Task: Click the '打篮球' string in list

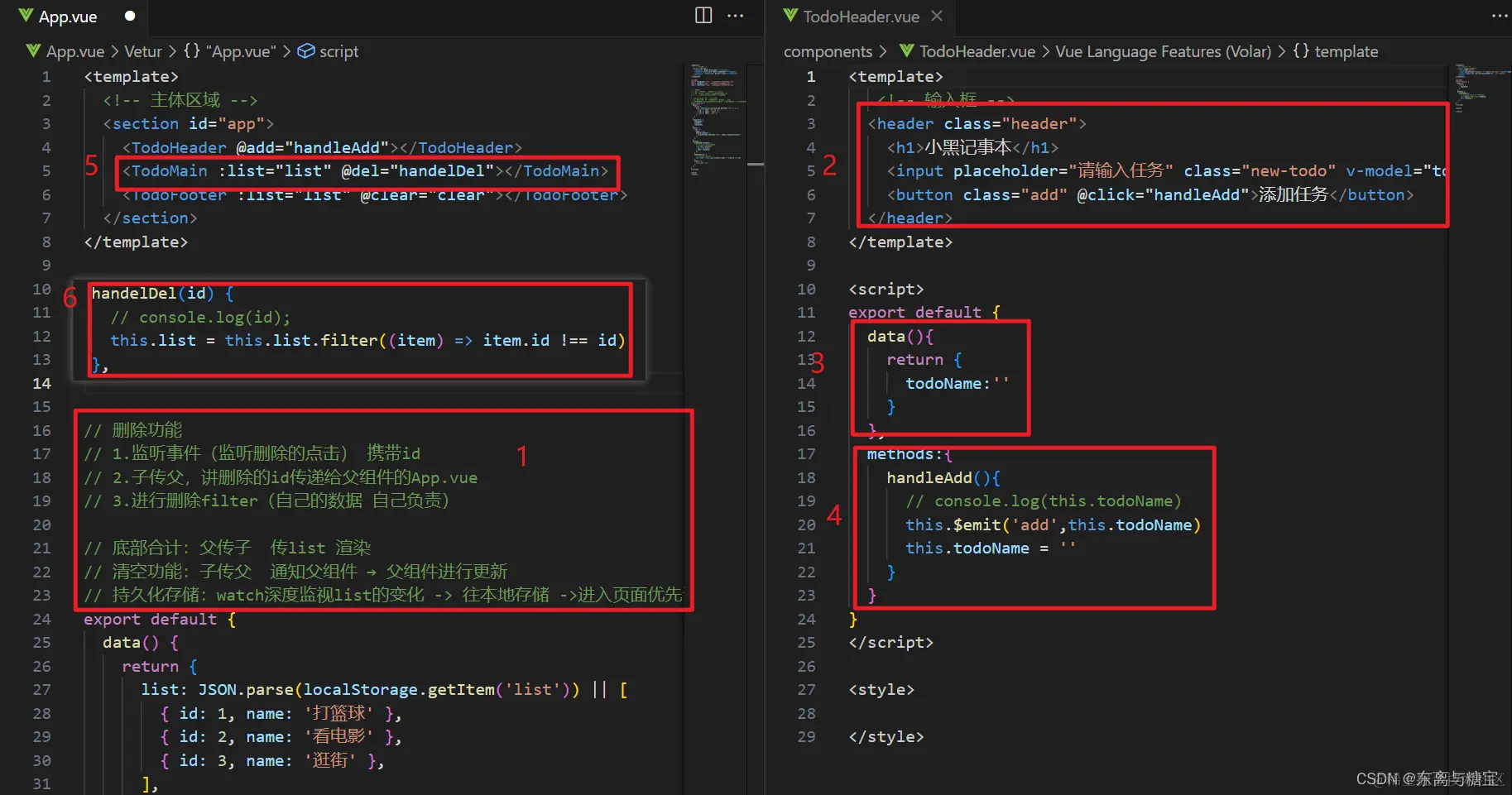Action: (339, 713)
